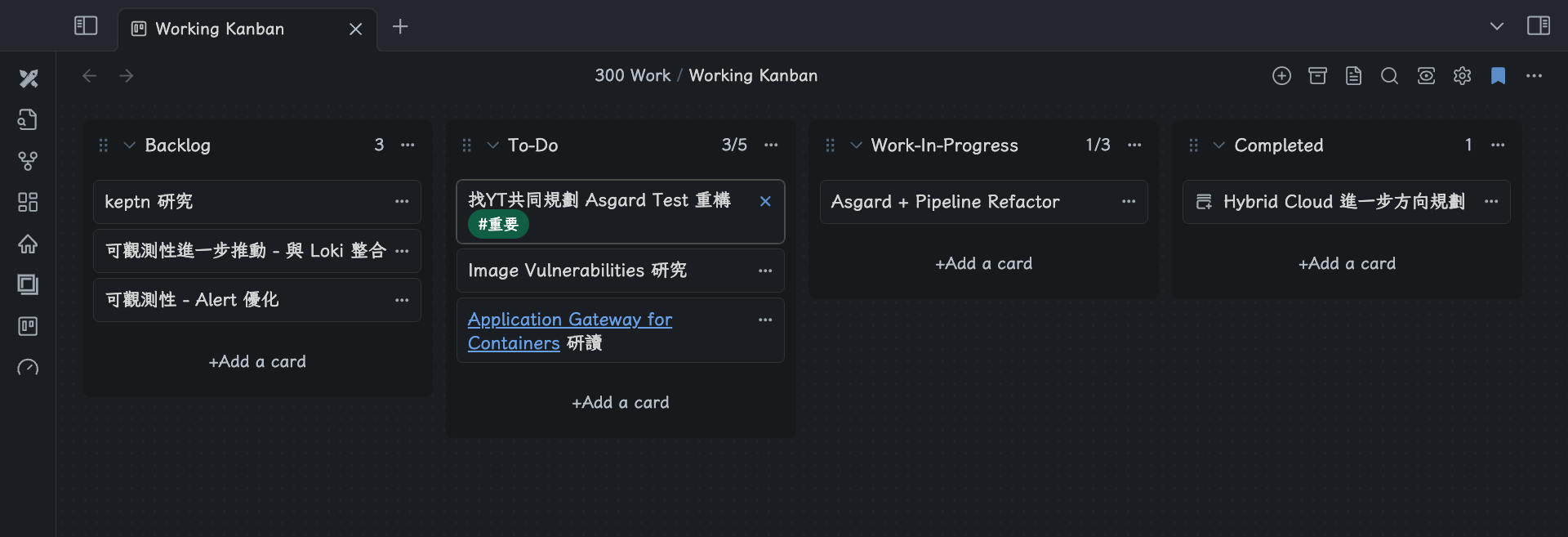This screenshot has height=537, width=1568.
Task: Close the Working Kanban tab
Action: tap(356, 29)
